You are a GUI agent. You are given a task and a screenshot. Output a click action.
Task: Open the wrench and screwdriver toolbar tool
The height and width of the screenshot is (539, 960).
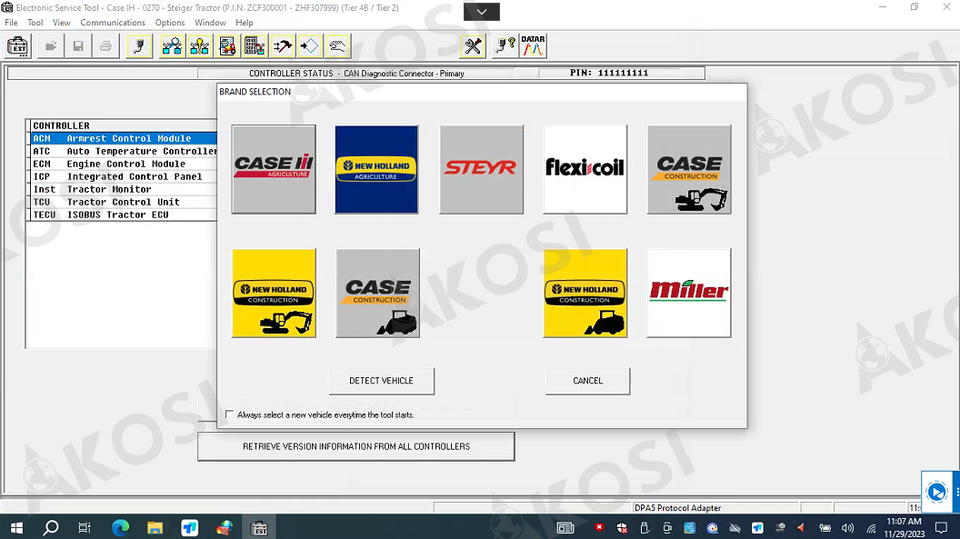tap(473, 46)
